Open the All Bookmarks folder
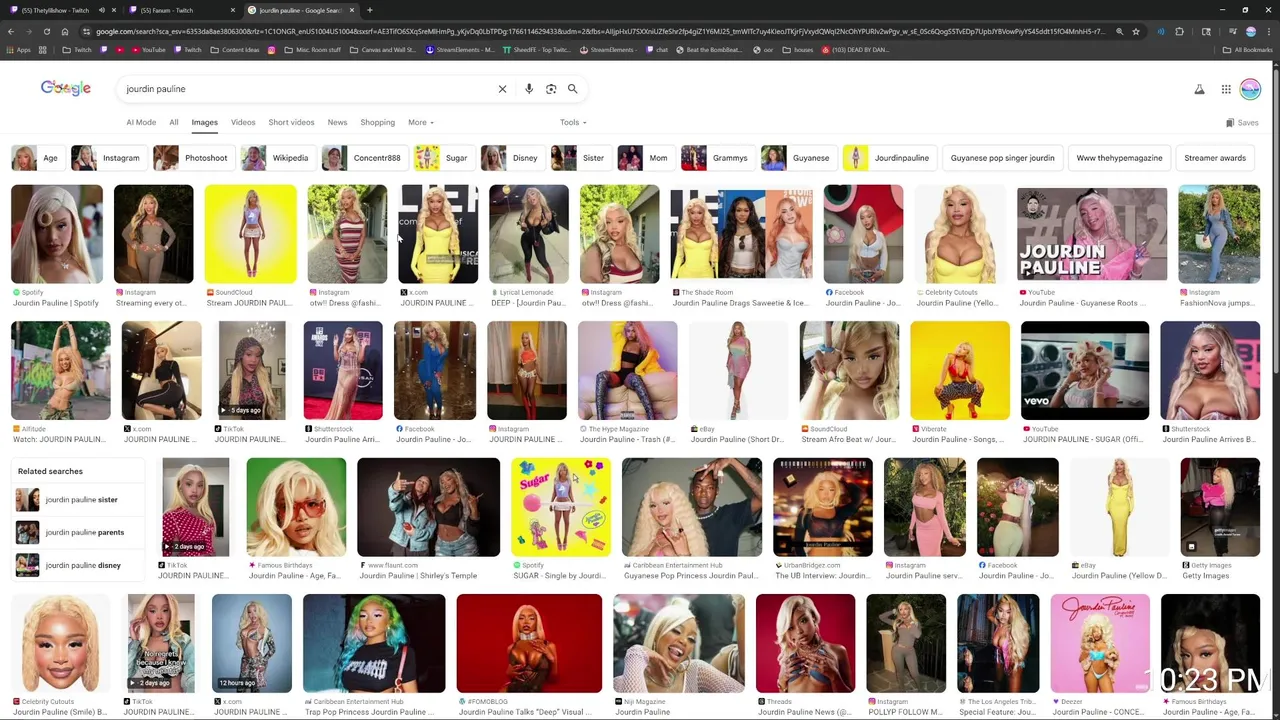 click(x=1247, y=50)
